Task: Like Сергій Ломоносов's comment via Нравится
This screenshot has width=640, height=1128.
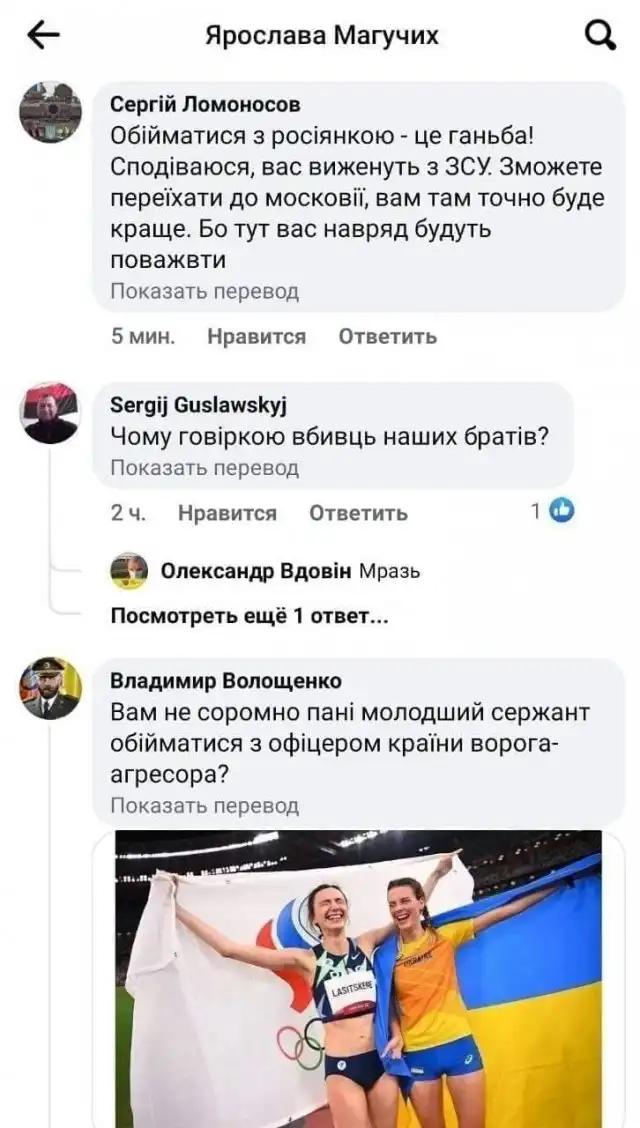Action: 256,337
